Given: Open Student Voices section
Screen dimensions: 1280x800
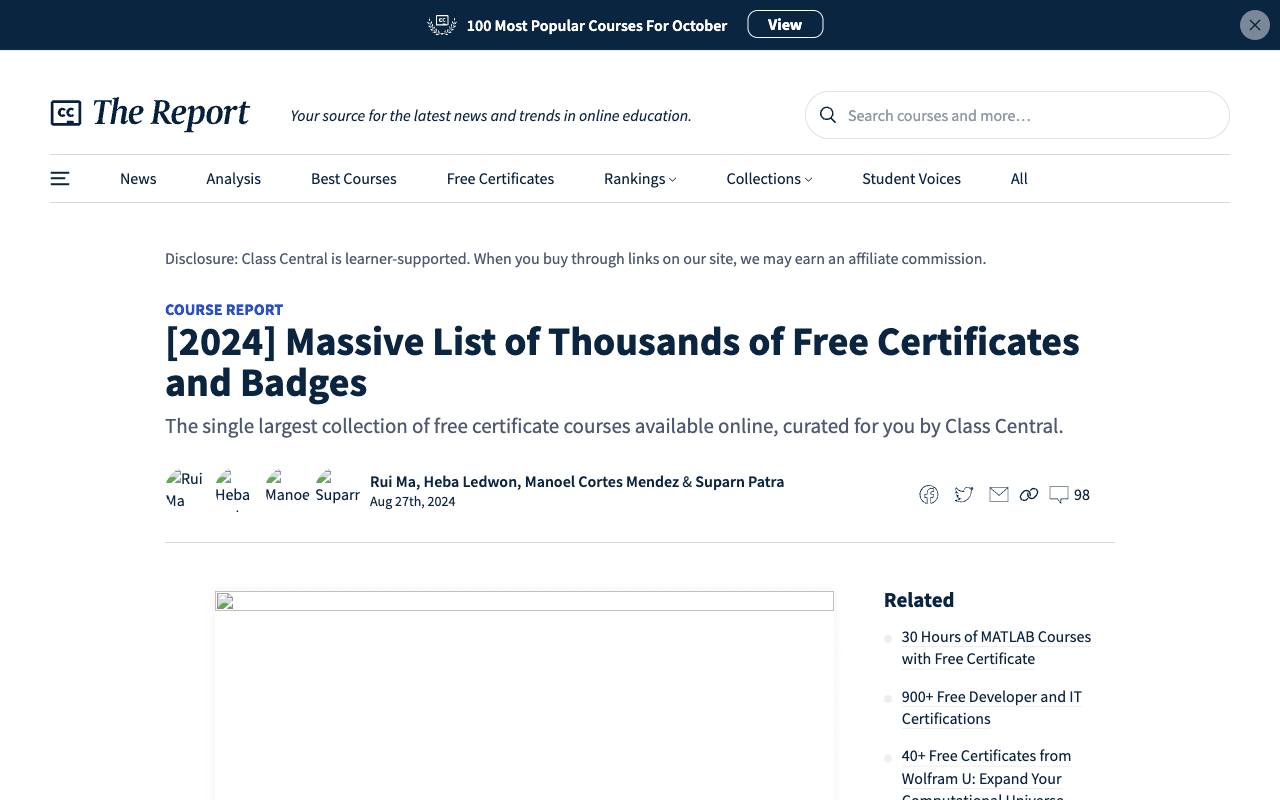Looking at the screenshot, I should (x=911, y=179).
